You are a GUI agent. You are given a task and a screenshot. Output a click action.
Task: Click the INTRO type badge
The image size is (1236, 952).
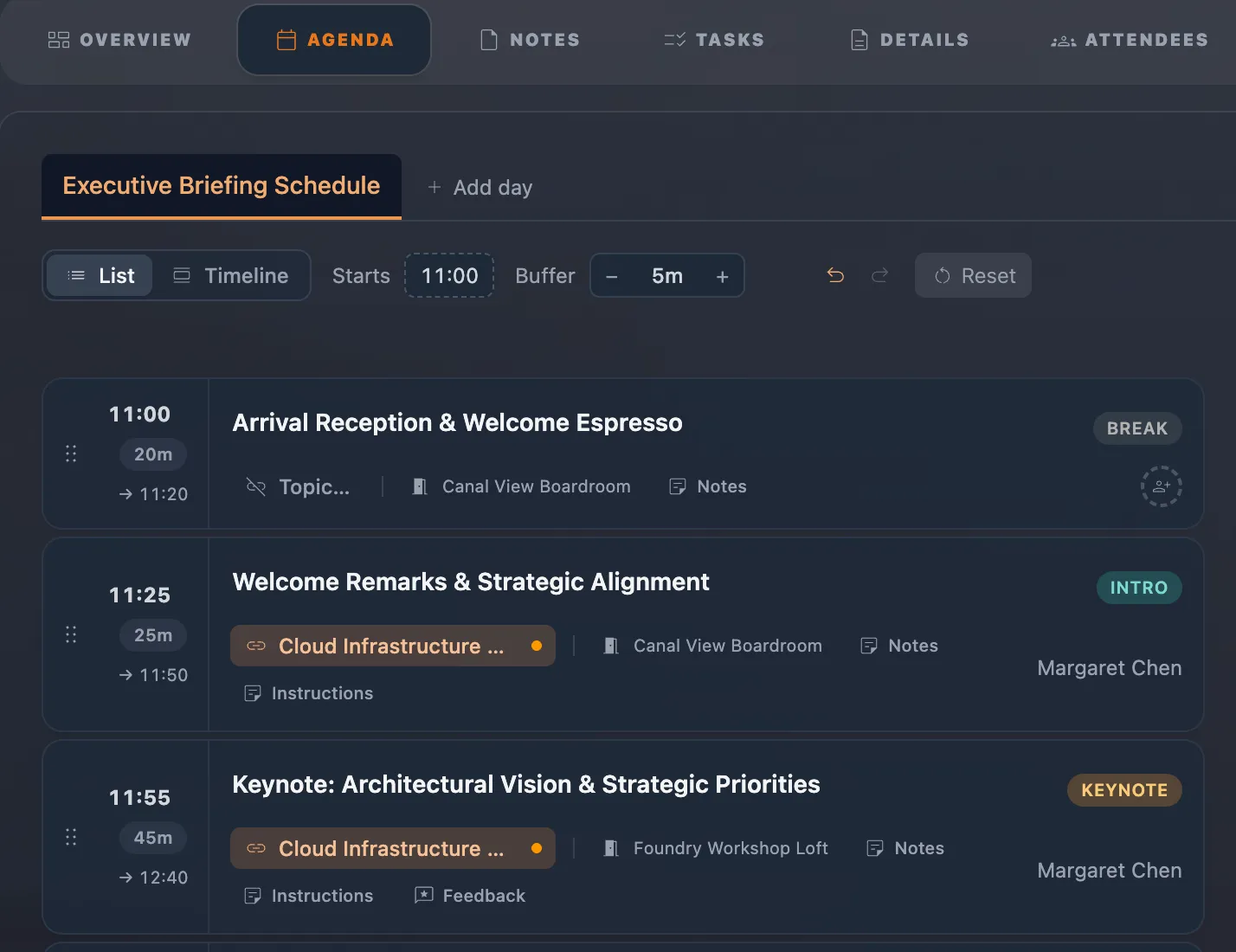pyautogui.click(x=1139, y=588)
